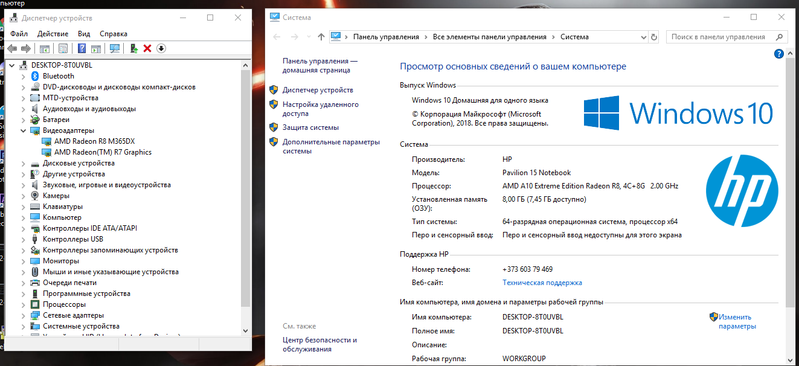Expand the Другие устройства category
Screen dimensions: 799x366
pyautogui.click(x=23, y=174)
